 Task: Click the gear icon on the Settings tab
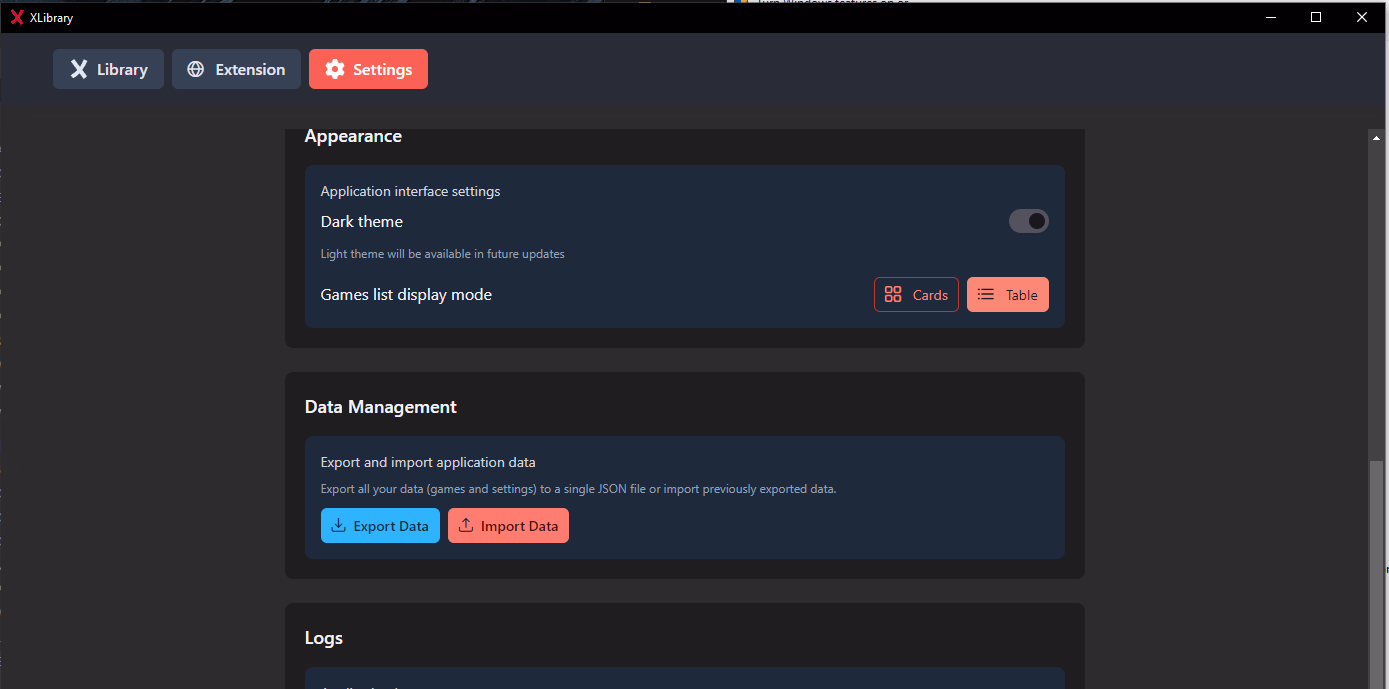coord(335,69)
